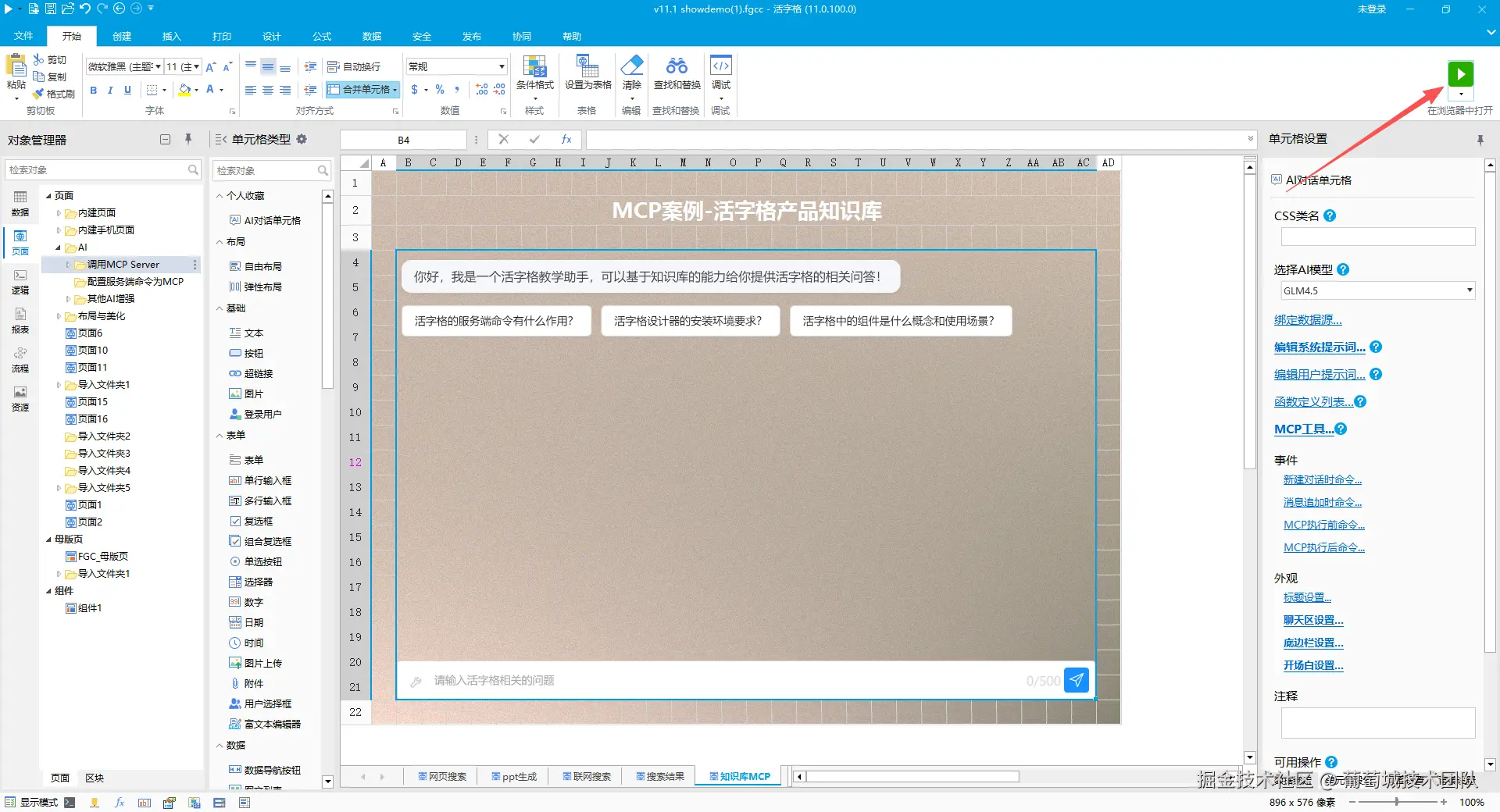Image resolution: width=1500 pixels, height=812 pixels.
Task: Run the app with the green play button
Action: [1460, 74]
